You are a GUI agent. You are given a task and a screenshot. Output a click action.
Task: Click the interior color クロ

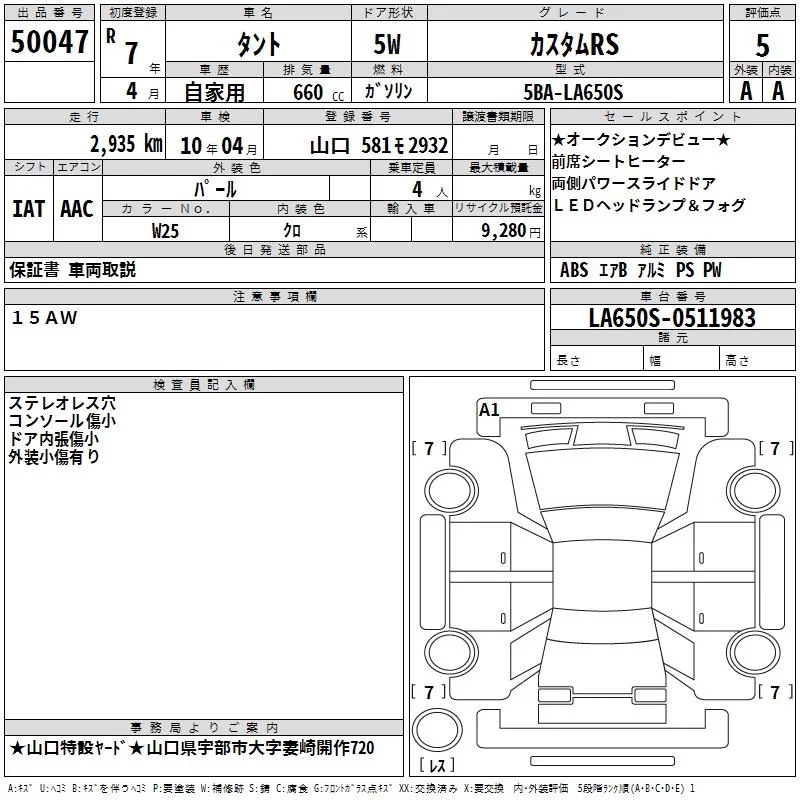[292, 231]
